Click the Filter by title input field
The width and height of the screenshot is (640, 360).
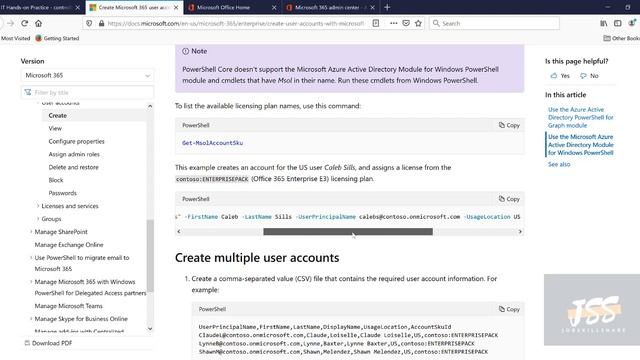click(87, 92)
